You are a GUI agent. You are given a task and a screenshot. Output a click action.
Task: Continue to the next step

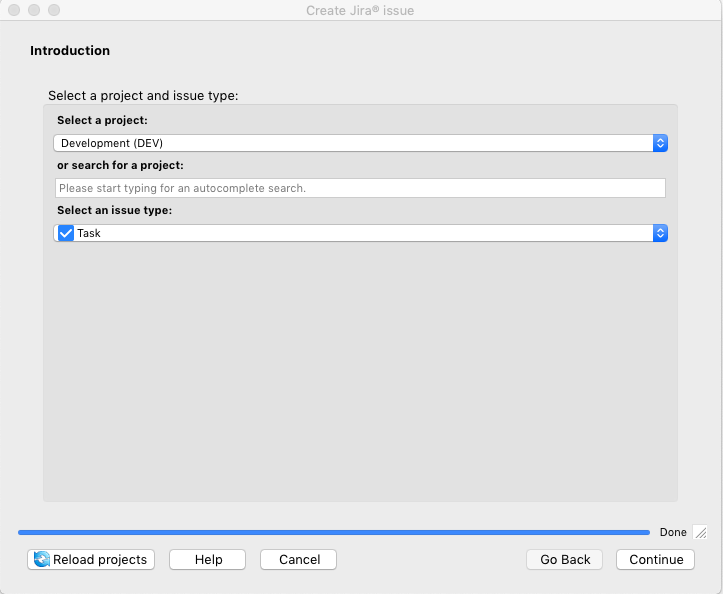[656, 560]
